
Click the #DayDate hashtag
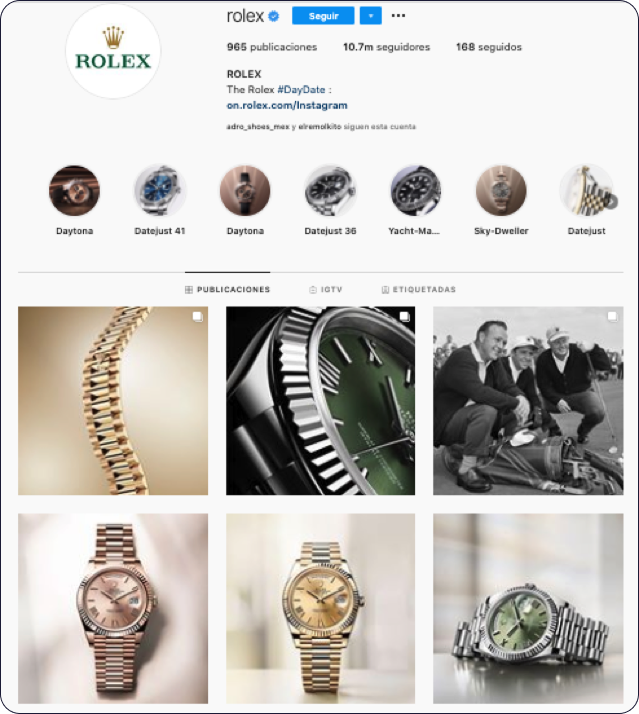pyautogui.click(x=301, y=90)
